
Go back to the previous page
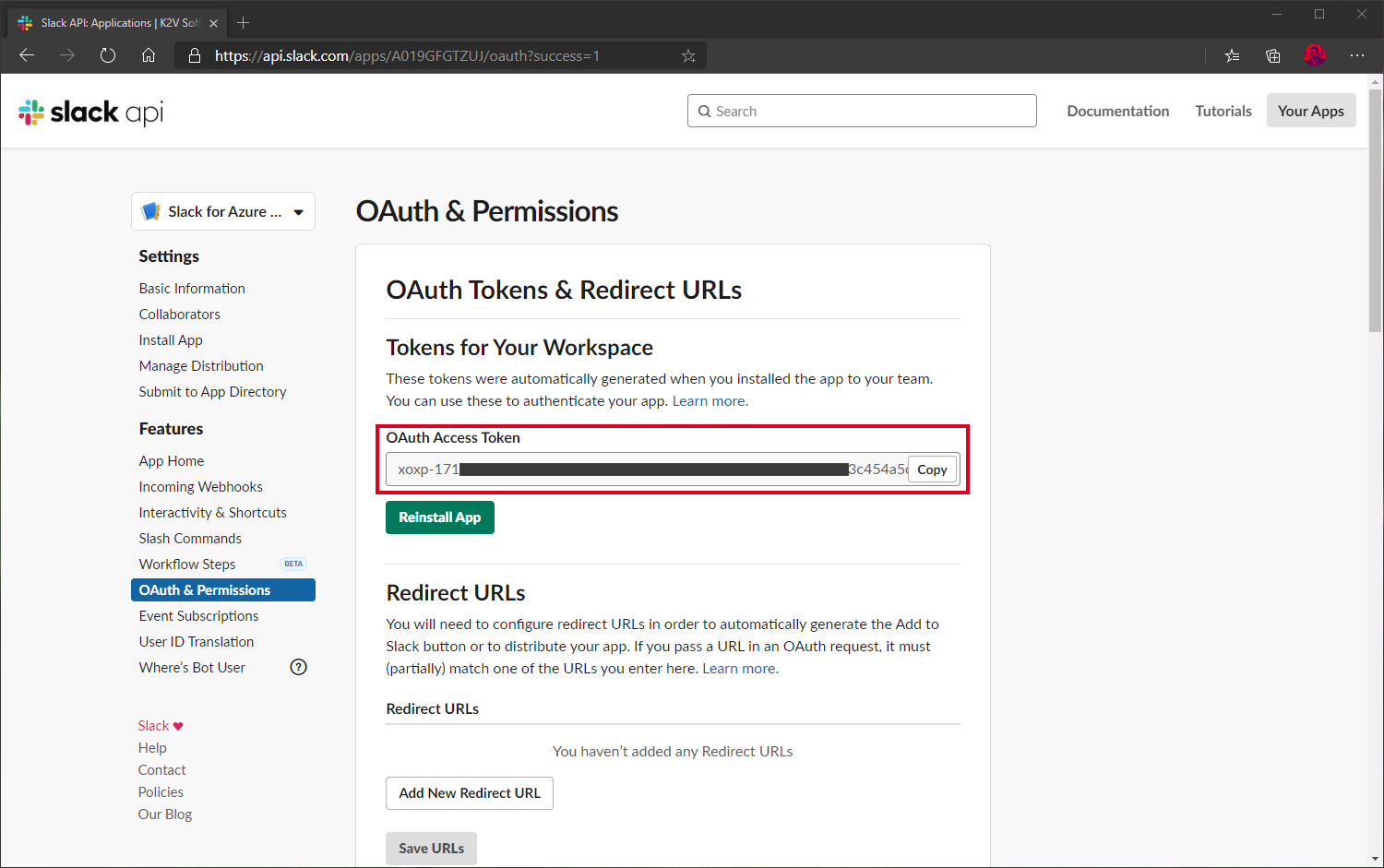(x=27, y=55)
